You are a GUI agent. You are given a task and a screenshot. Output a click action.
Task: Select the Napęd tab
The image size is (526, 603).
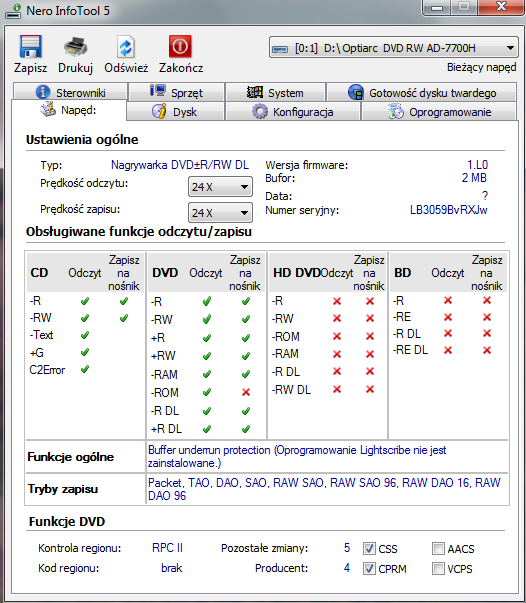tap(69, 110)
